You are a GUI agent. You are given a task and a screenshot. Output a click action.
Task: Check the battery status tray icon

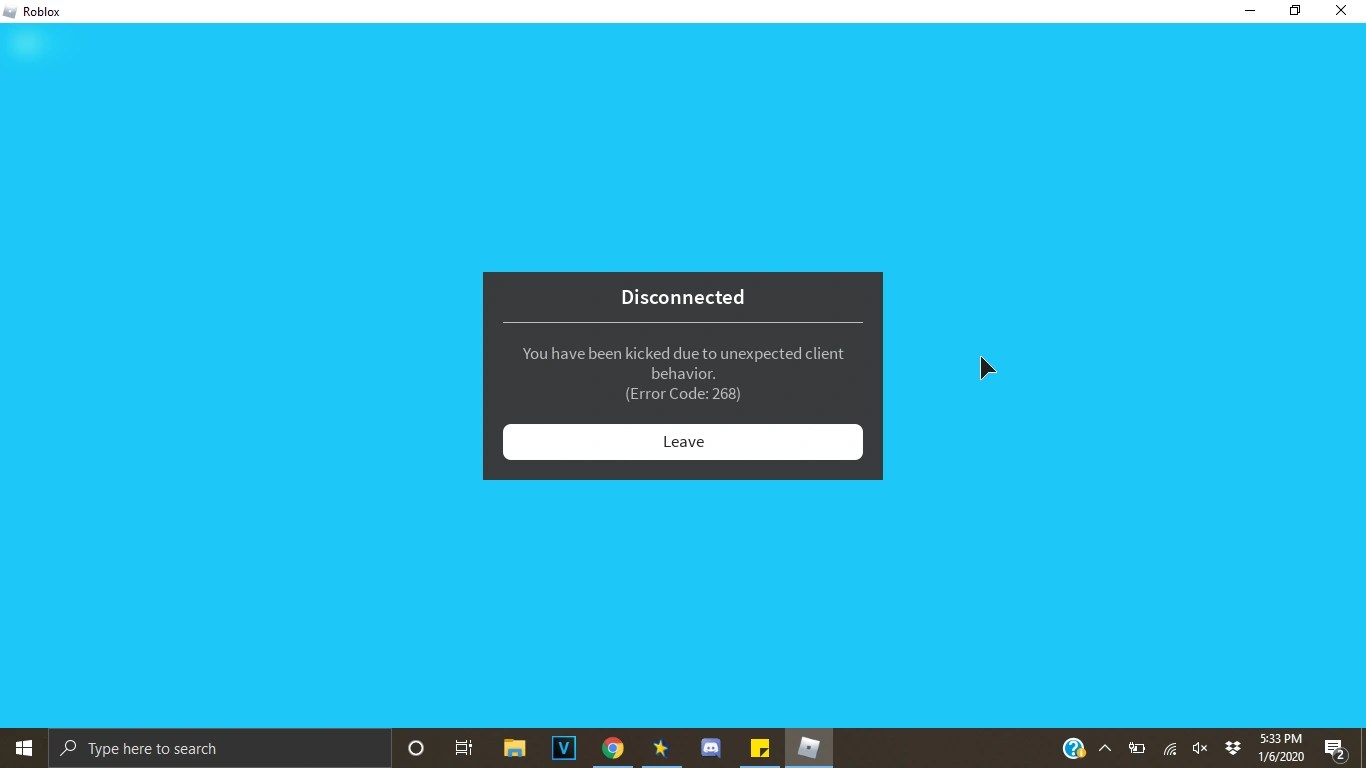(1137, 748)
